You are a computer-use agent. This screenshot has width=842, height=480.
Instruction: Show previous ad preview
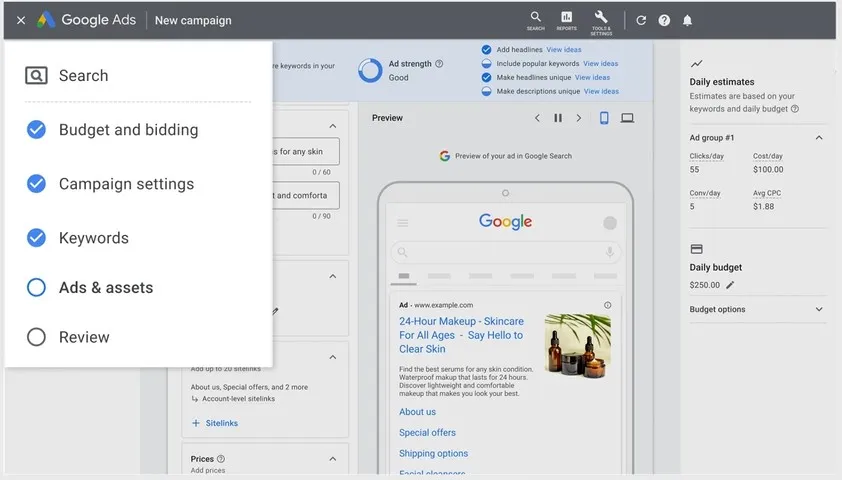[537, 118]
